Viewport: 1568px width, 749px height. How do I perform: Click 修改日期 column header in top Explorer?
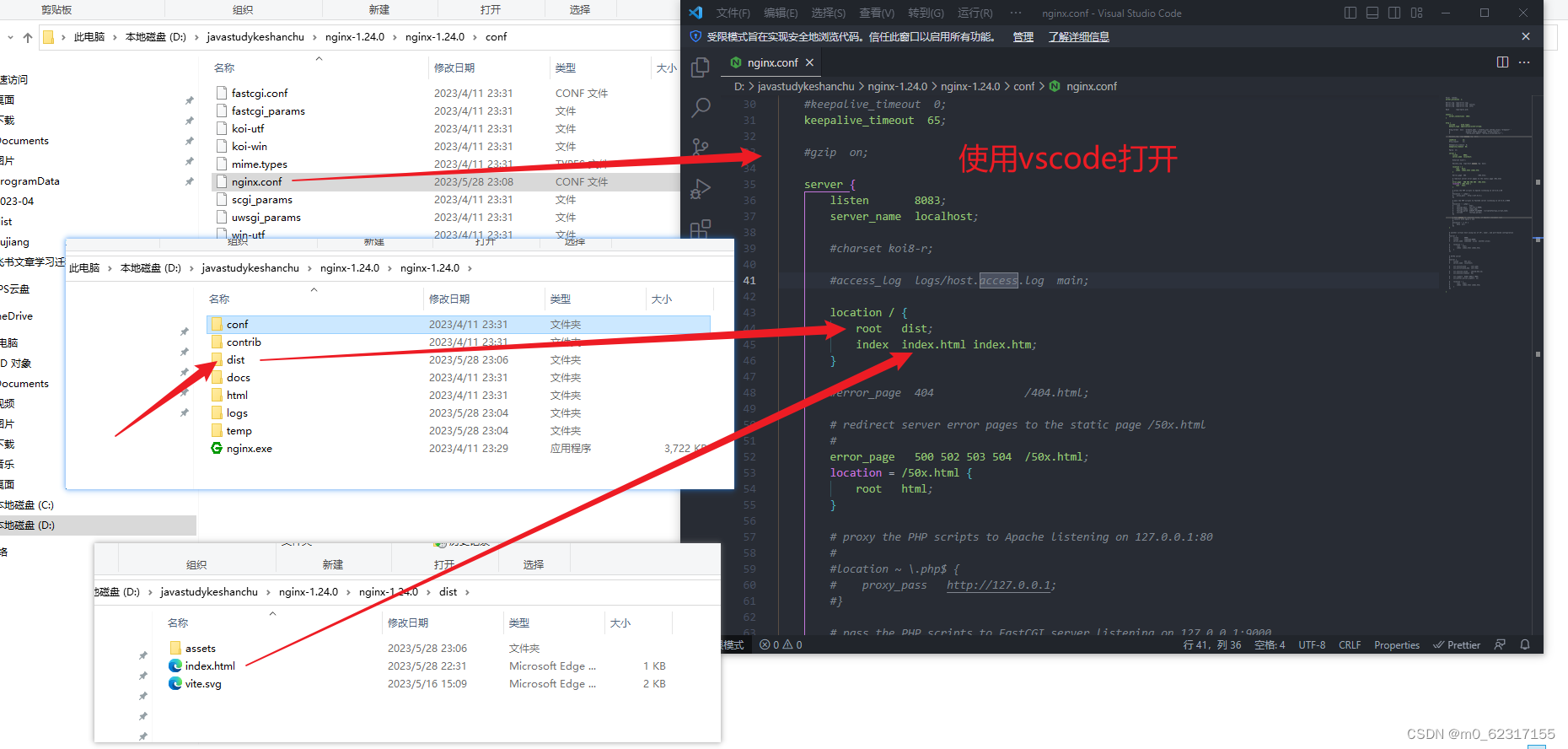point(454,67)
